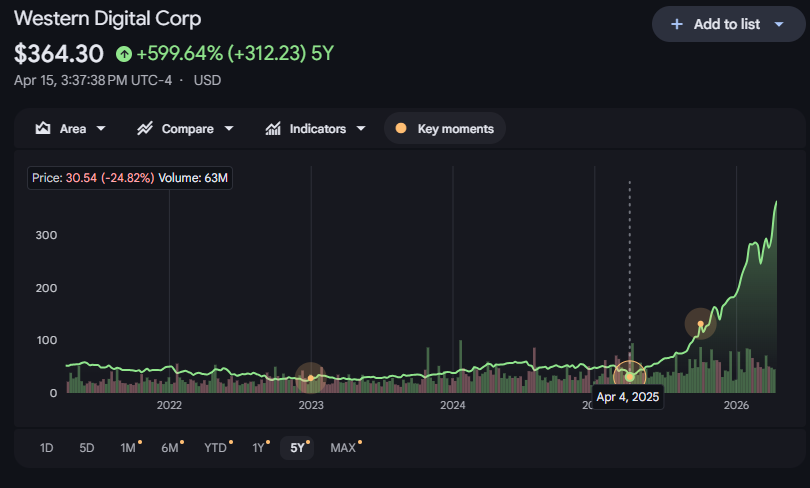Select the 5D time range
Image resolution: width=810 pixels, height=488 pixels.
(87, 448)
